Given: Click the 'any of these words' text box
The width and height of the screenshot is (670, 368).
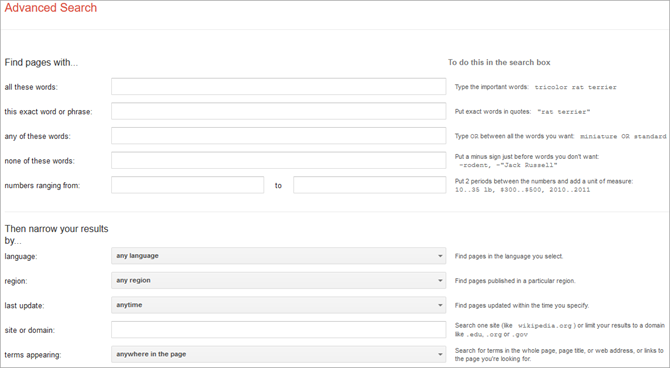Looking at the screenshot, I should pyautogui.click(x=279, y=136).
